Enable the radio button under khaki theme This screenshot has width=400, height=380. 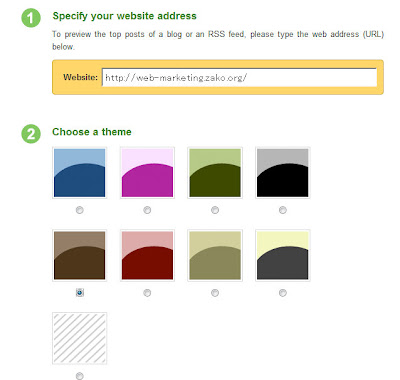pos(215,293)
